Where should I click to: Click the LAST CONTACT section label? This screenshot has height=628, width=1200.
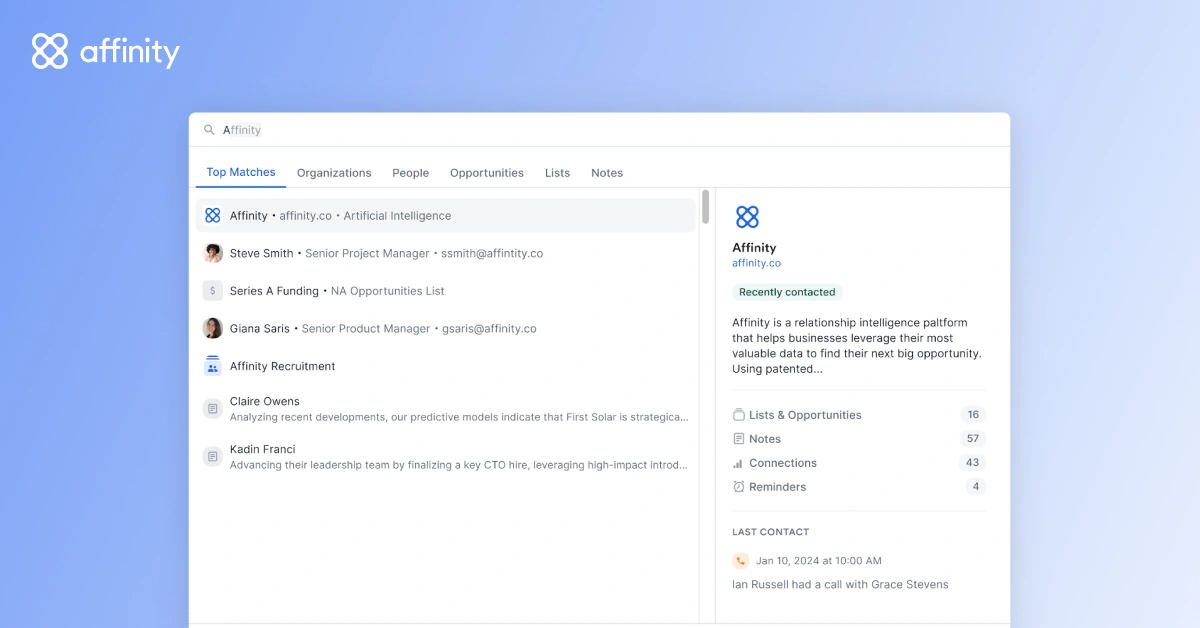771,532
